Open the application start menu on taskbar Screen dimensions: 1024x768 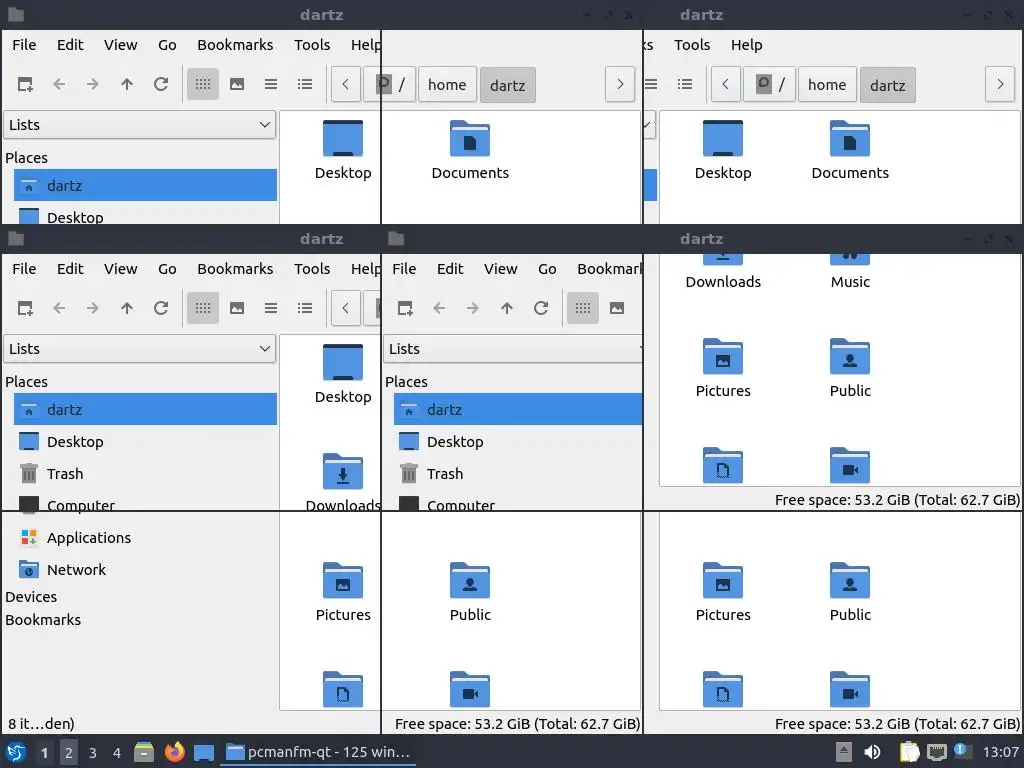pos(16,752)
